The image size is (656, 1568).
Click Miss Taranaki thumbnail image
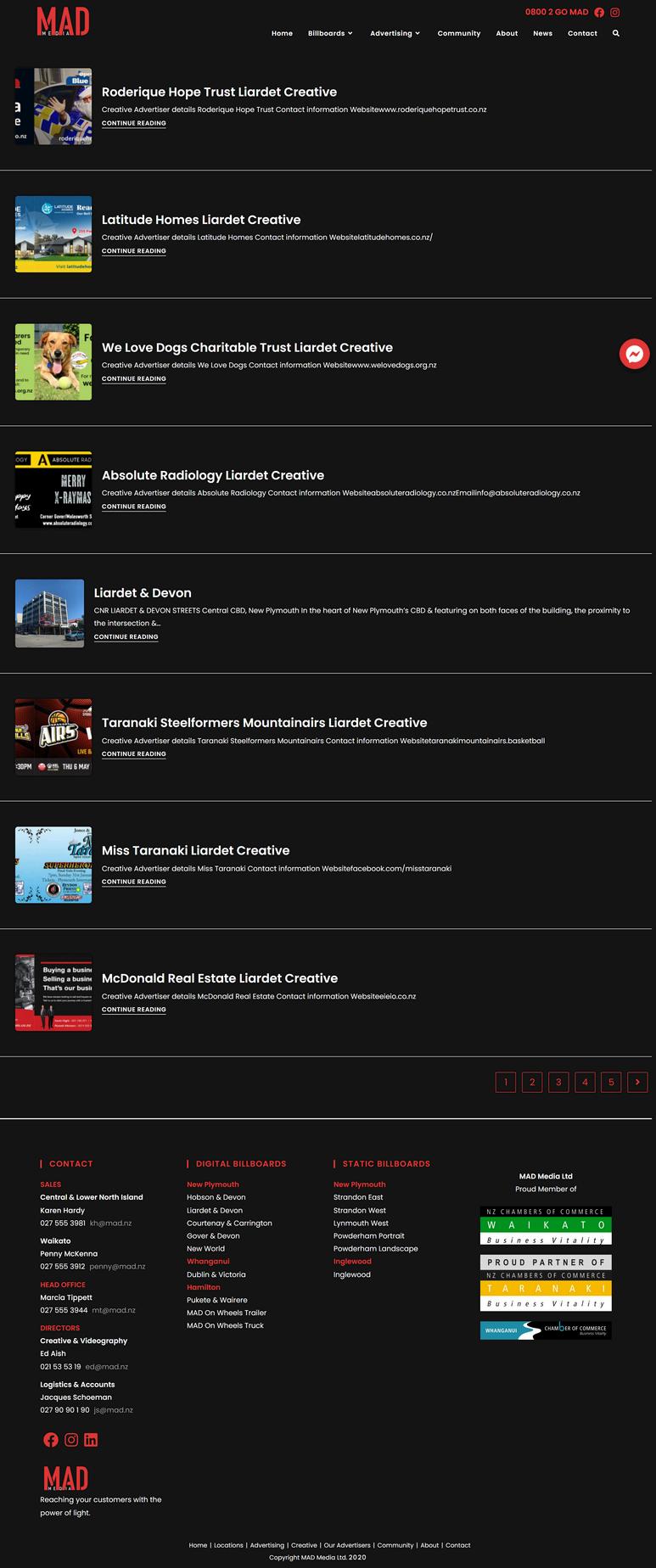click(53, 865)
